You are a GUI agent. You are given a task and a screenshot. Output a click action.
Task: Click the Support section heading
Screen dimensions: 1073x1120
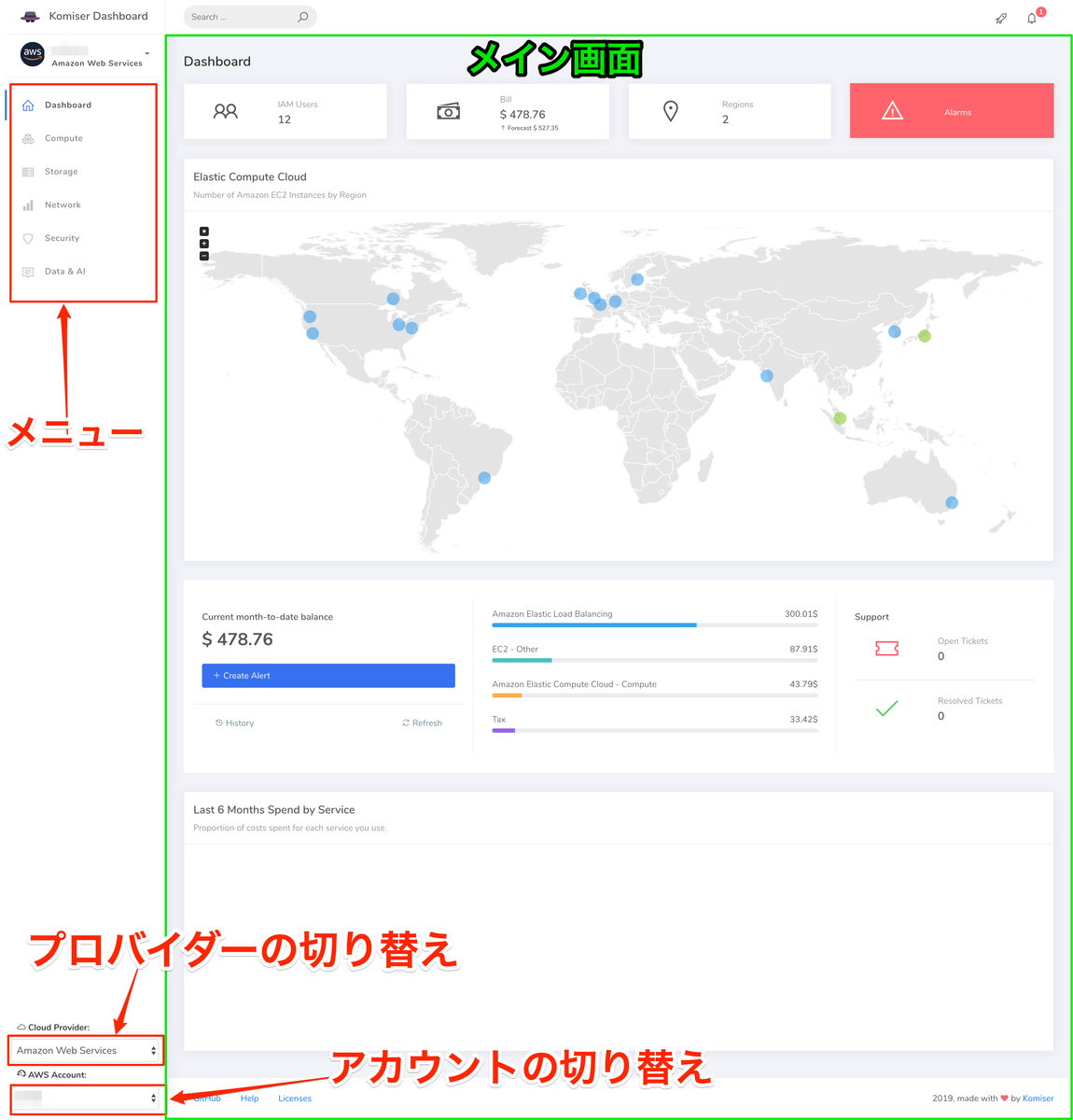click(871, 617)
